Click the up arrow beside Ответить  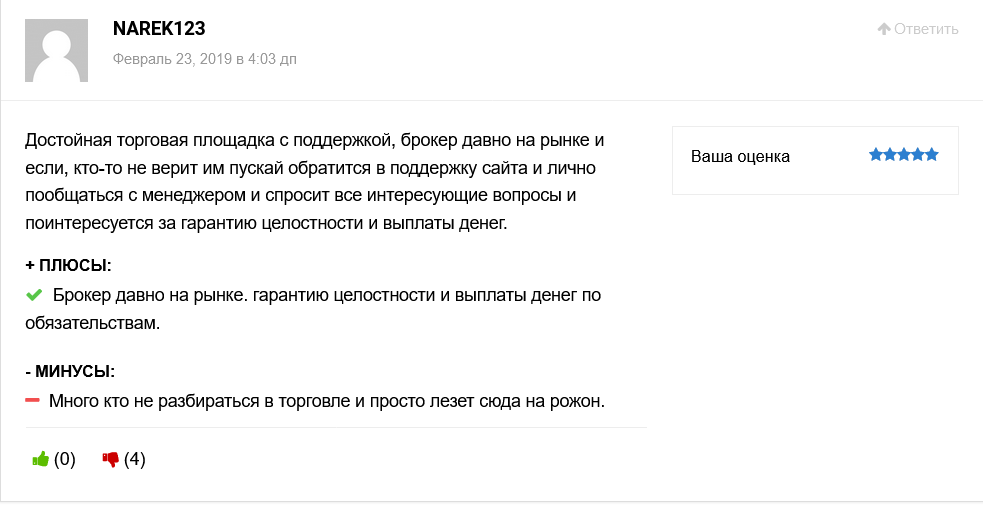[x=884, y=29]
